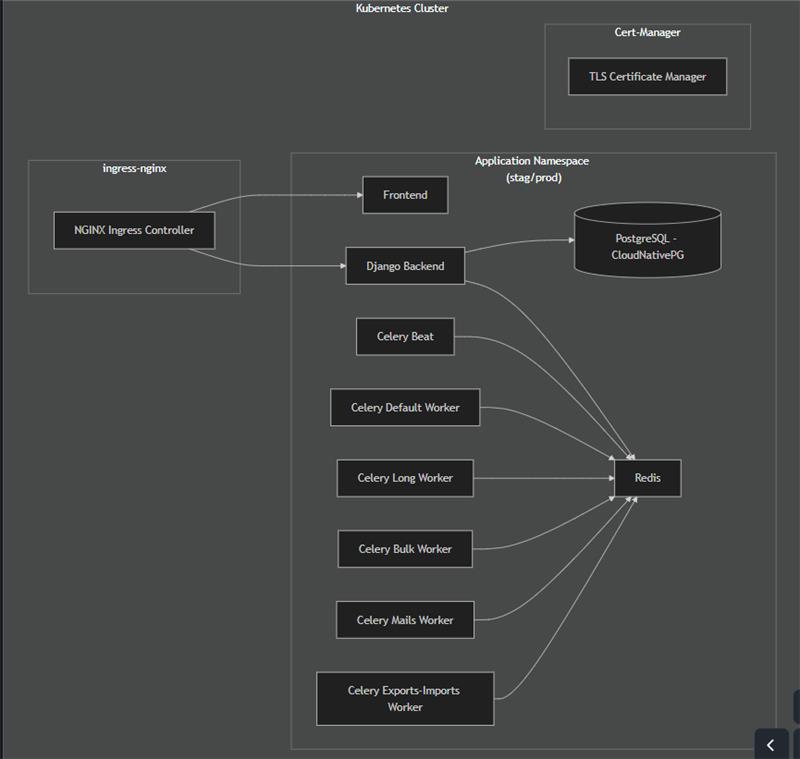Select the Celery Exports-Imports Worker node
This screenshot has height=759, width=800.
405,698
